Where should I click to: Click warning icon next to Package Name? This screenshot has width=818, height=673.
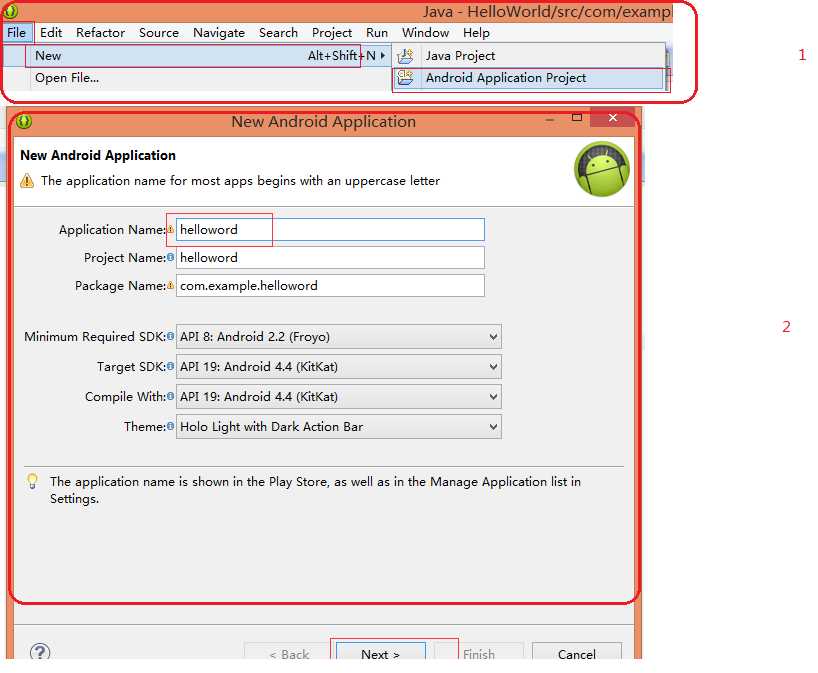(171, 285)
